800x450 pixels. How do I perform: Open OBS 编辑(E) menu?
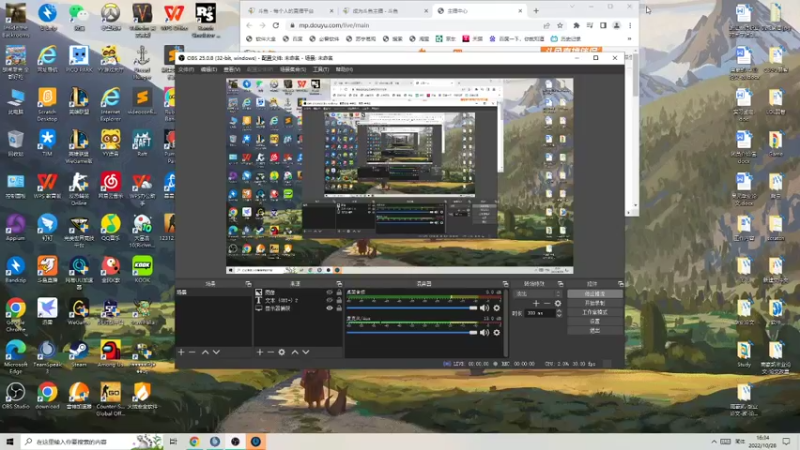point(208,69)
